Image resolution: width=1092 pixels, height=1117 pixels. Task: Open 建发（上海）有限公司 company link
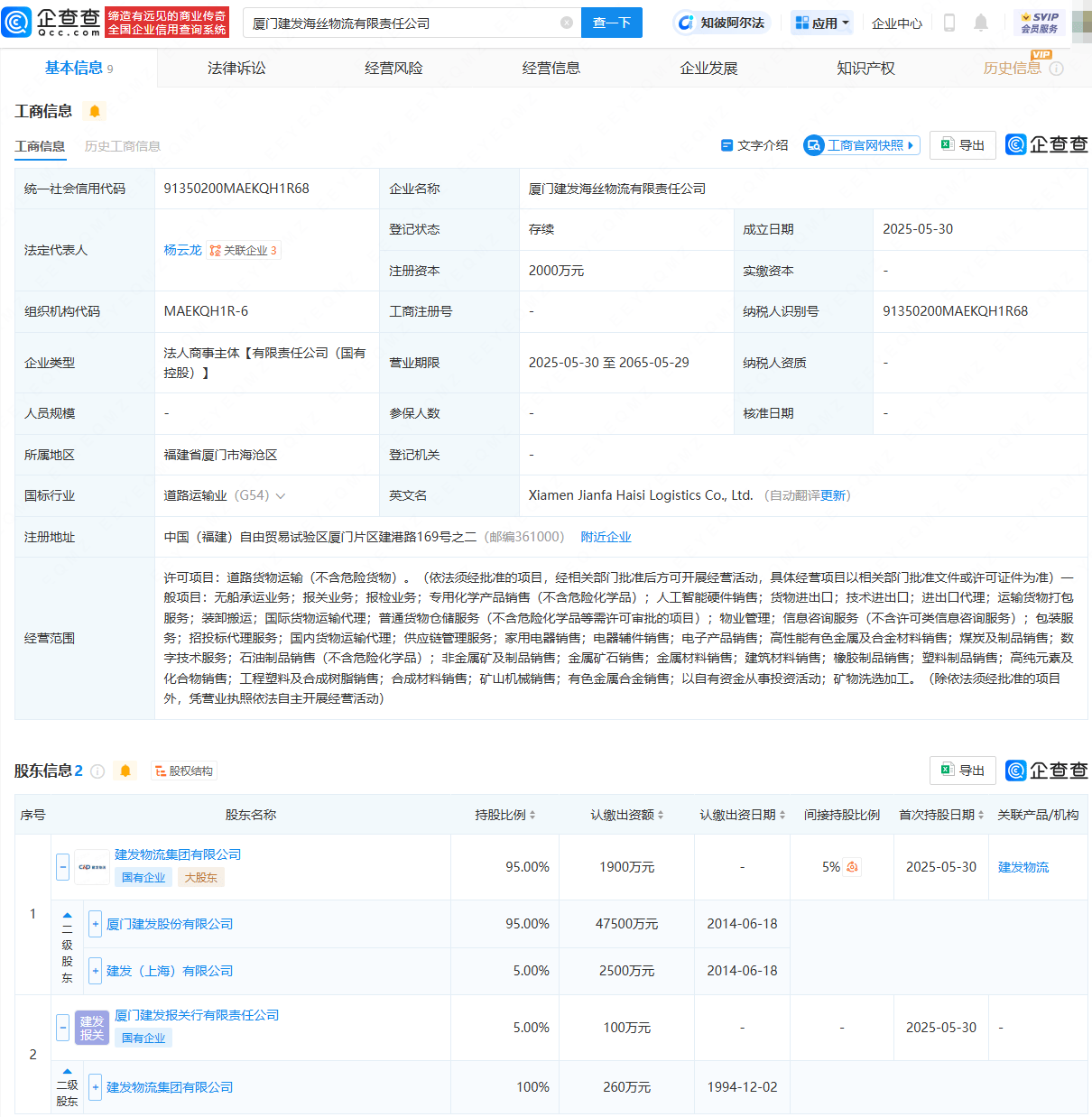(x=170, y=971)
